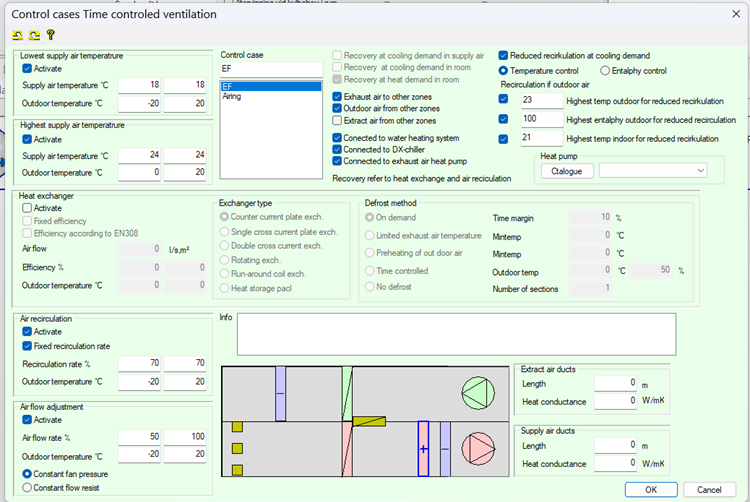Choose Constant flow resist option
This screenshot has height=502, width=750.
tap(28, 488)
